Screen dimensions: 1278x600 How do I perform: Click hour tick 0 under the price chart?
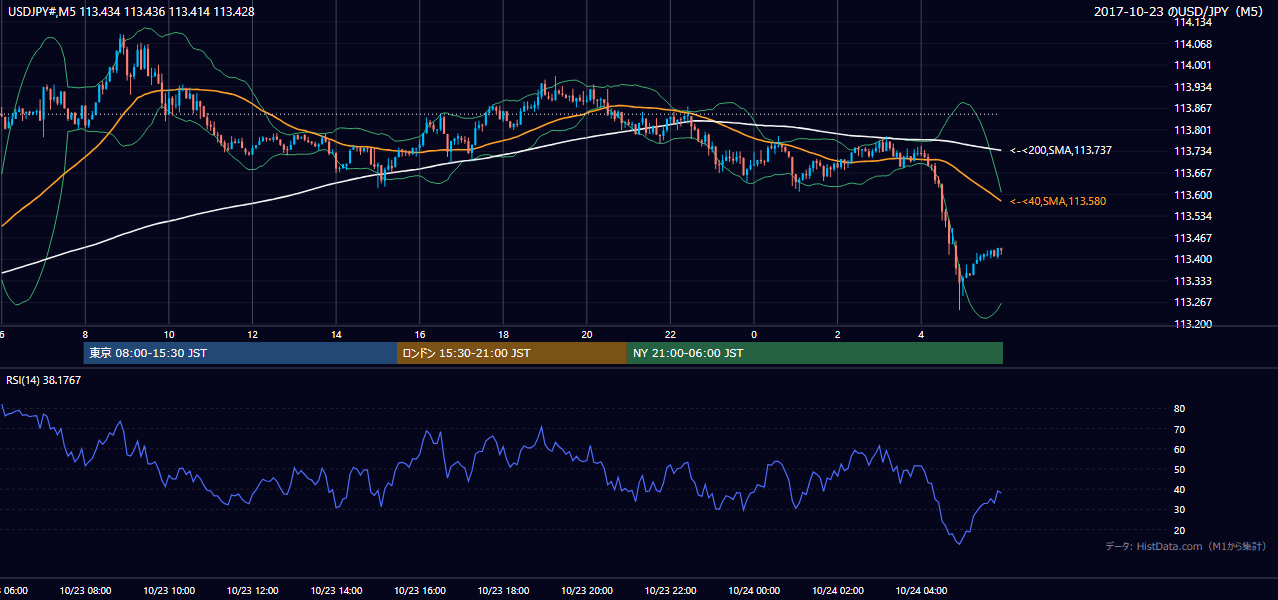tap(755, 334)
